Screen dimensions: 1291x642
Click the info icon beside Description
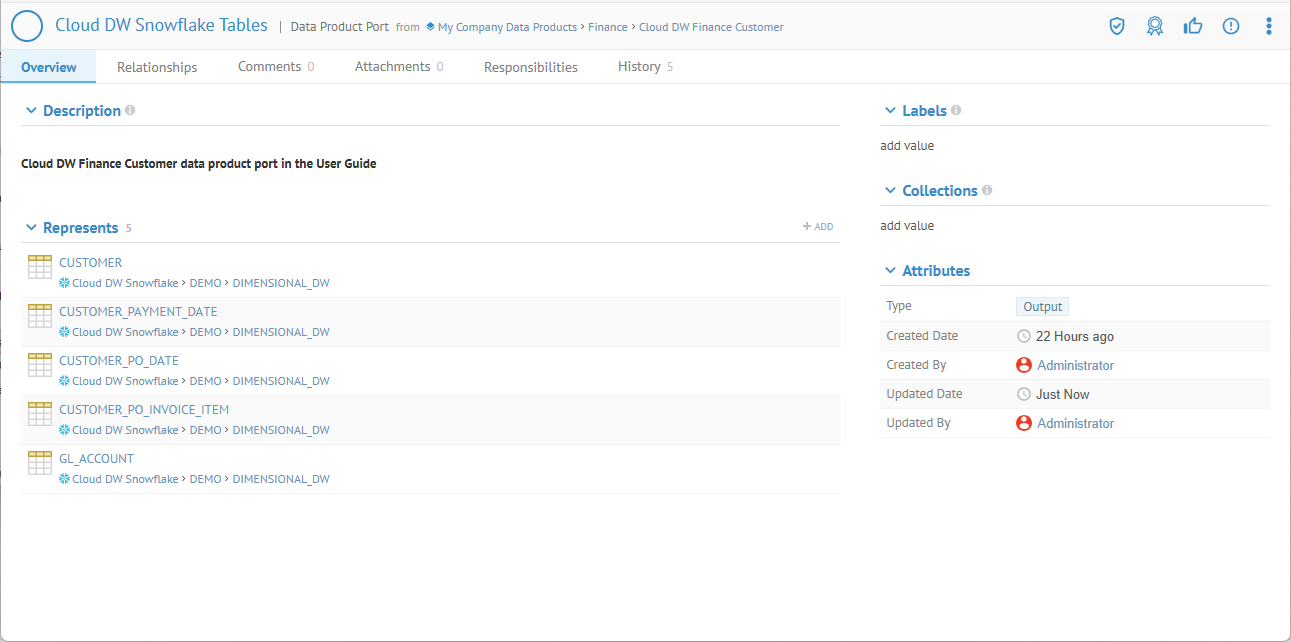point(130,111)
